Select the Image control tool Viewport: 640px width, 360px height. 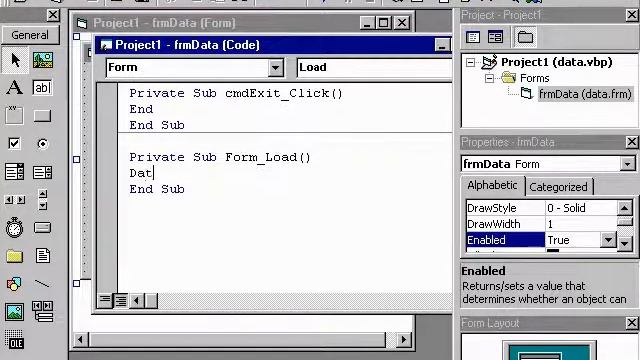14,312
